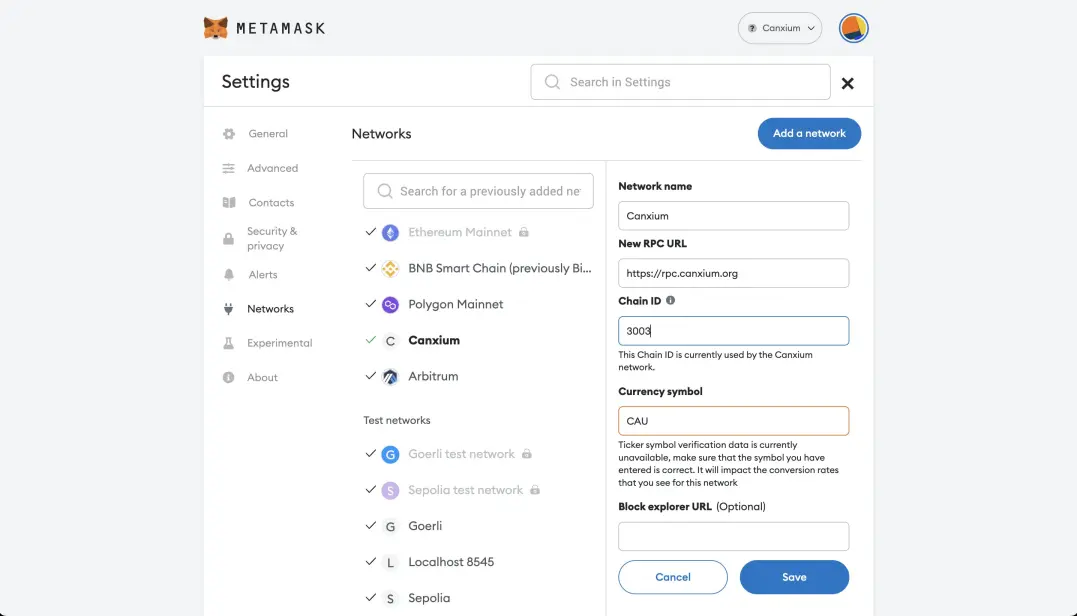Click the Arbitrum logo icon
This screenshot has width=1077, height=616.
click(x=390, y=376)
